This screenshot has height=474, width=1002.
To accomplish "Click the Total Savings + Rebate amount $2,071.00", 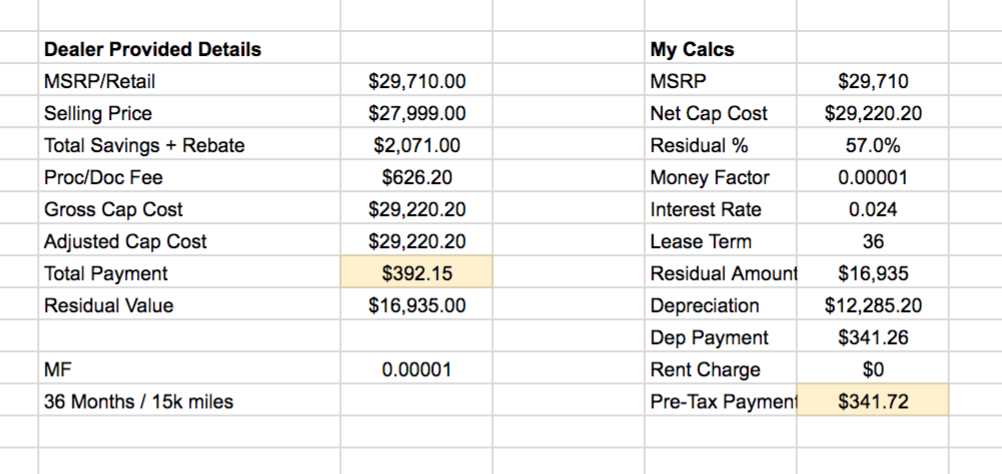I will (417, 145).
